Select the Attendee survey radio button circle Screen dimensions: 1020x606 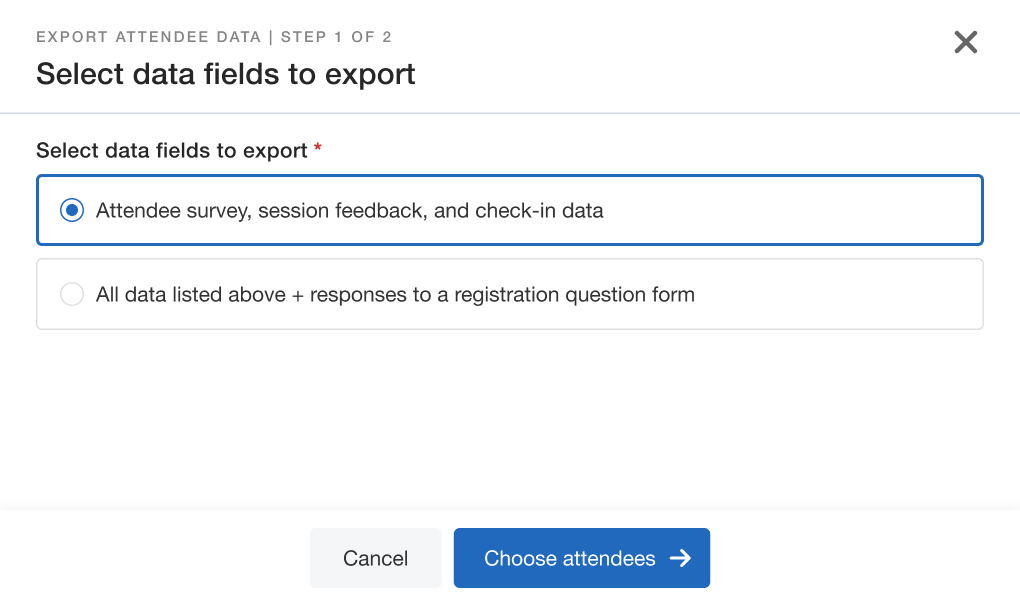[x=72, y=211]
